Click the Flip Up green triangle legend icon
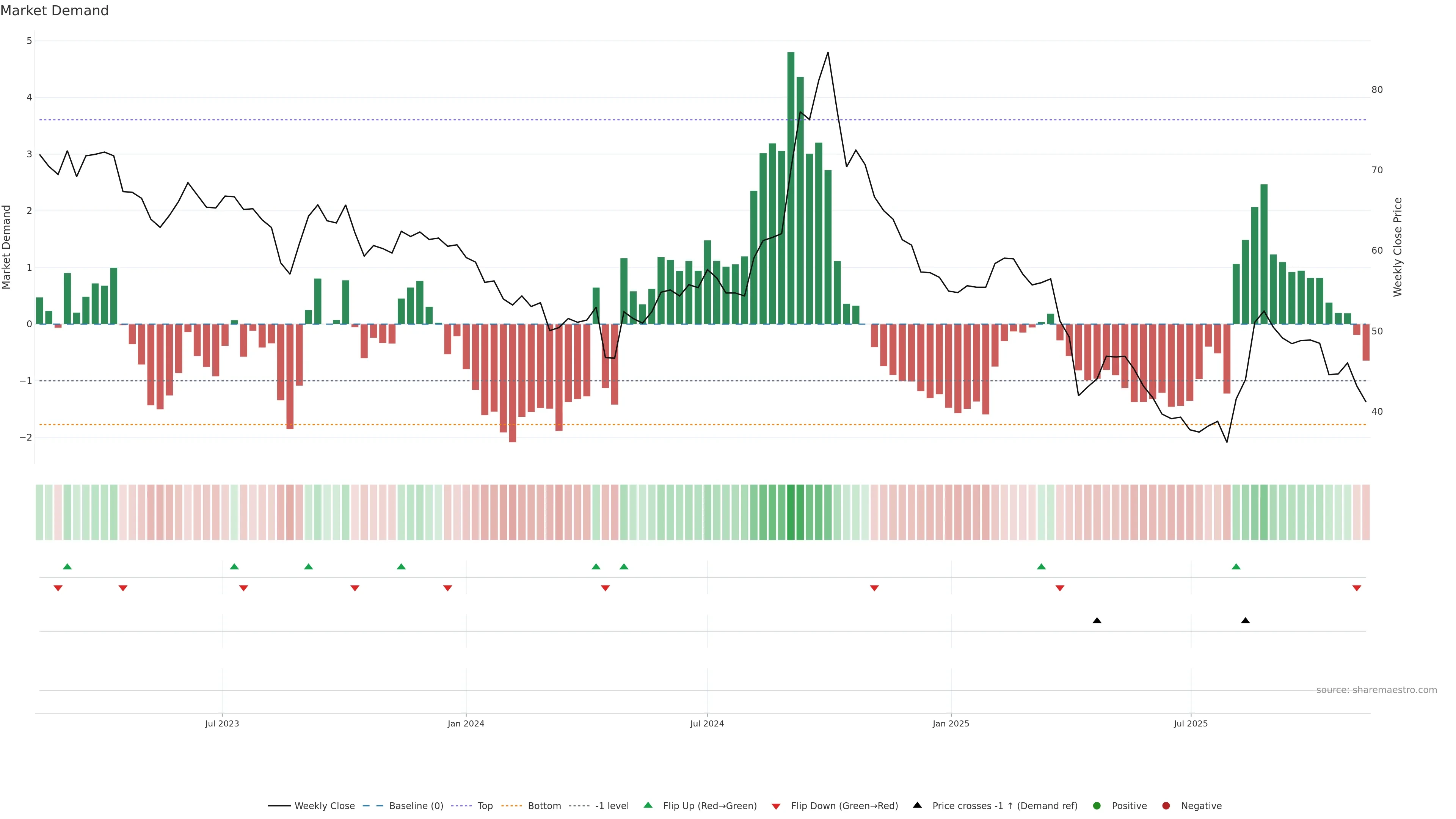This screenshot has height=819, width=1456. pos(648,805)
